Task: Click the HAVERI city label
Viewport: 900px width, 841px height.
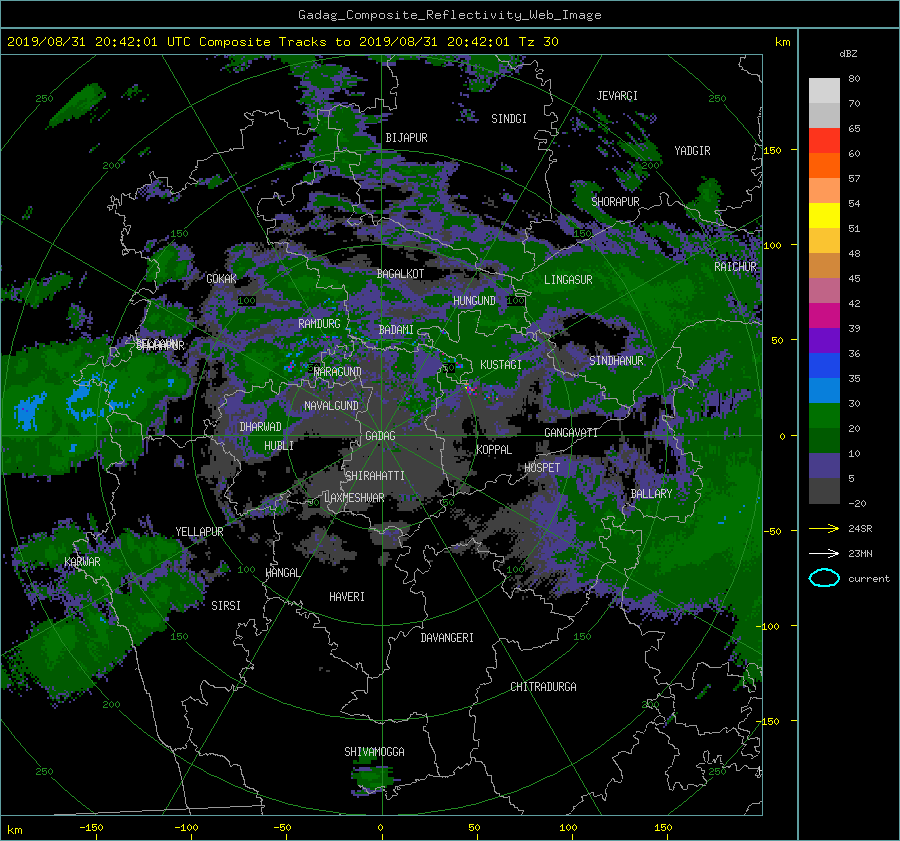Action: [347, 597]
